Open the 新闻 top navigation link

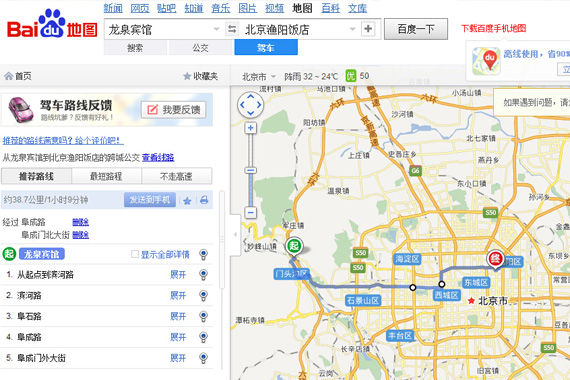113,8
